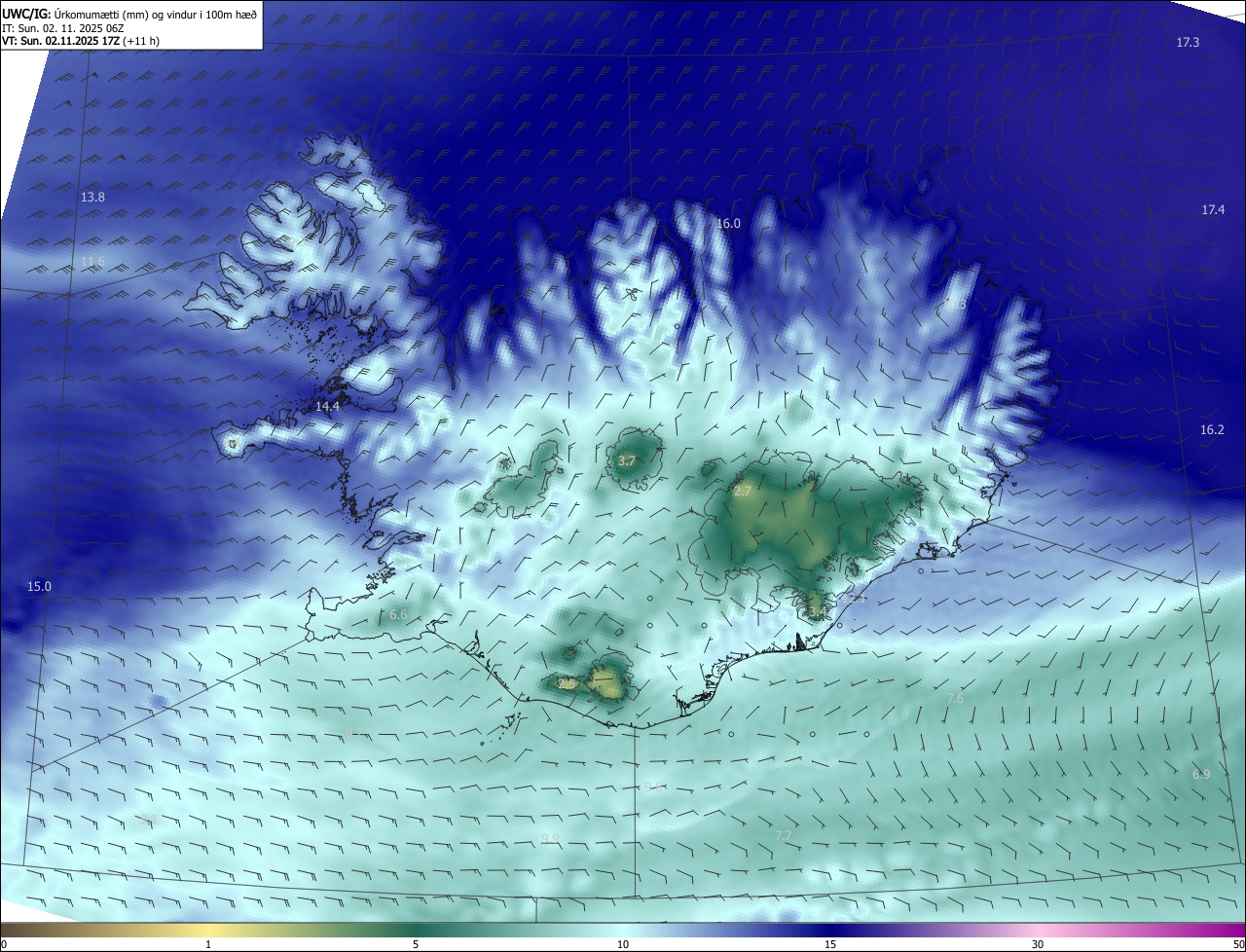Click the 14.4 value label
The height and width of the screenshot is (952, 1246).
[x=327, y=407]
